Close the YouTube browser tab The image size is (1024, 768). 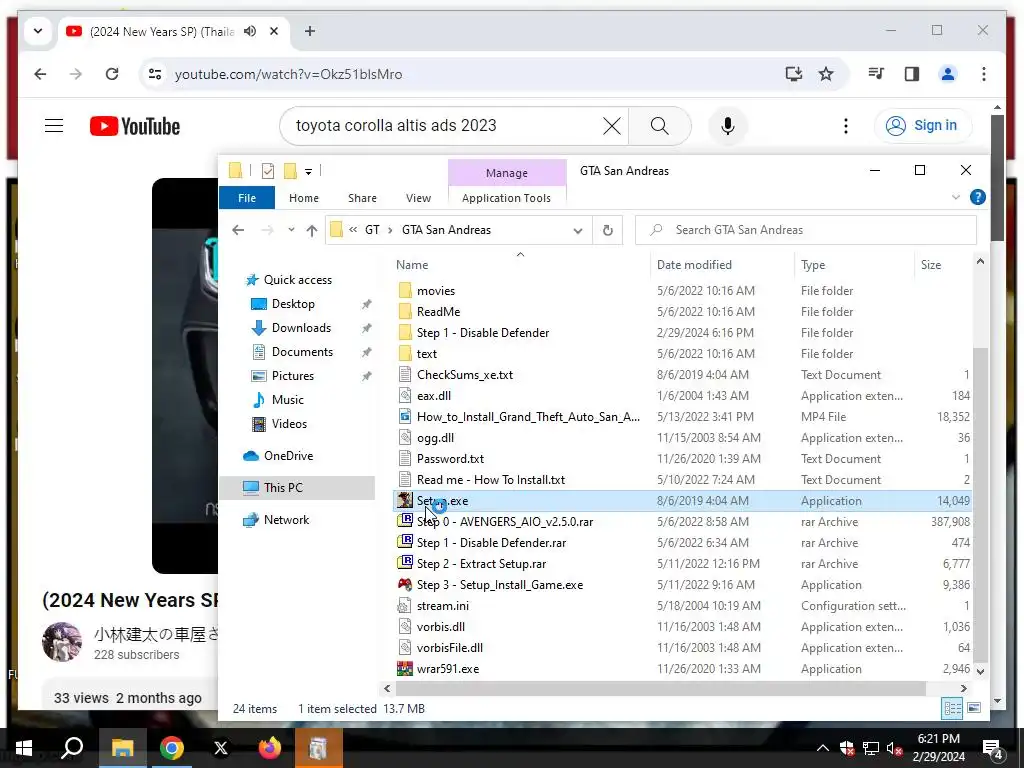coord(274,31)
